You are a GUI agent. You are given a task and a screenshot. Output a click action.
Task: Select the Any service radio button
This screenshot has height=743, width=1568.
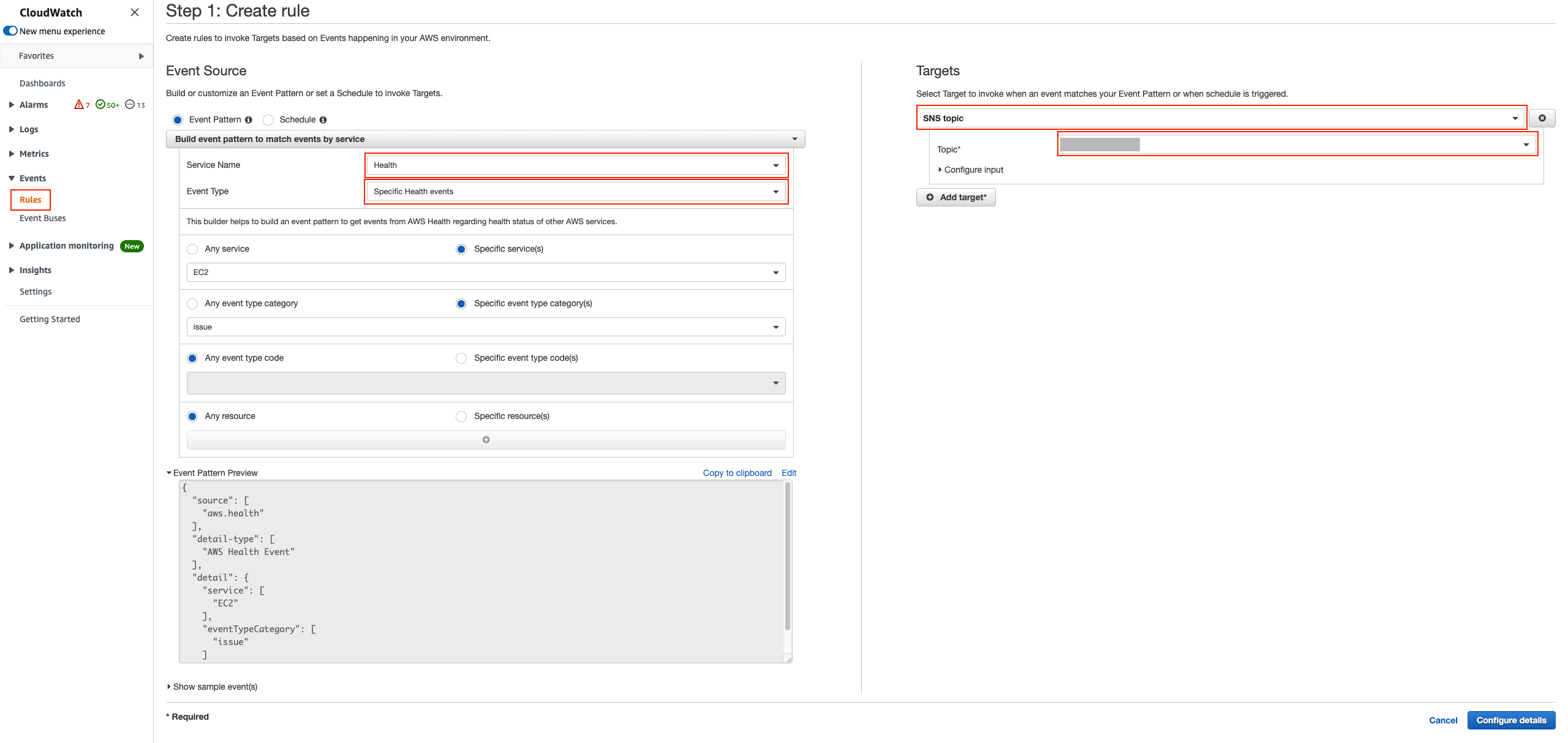pos(192,249)
